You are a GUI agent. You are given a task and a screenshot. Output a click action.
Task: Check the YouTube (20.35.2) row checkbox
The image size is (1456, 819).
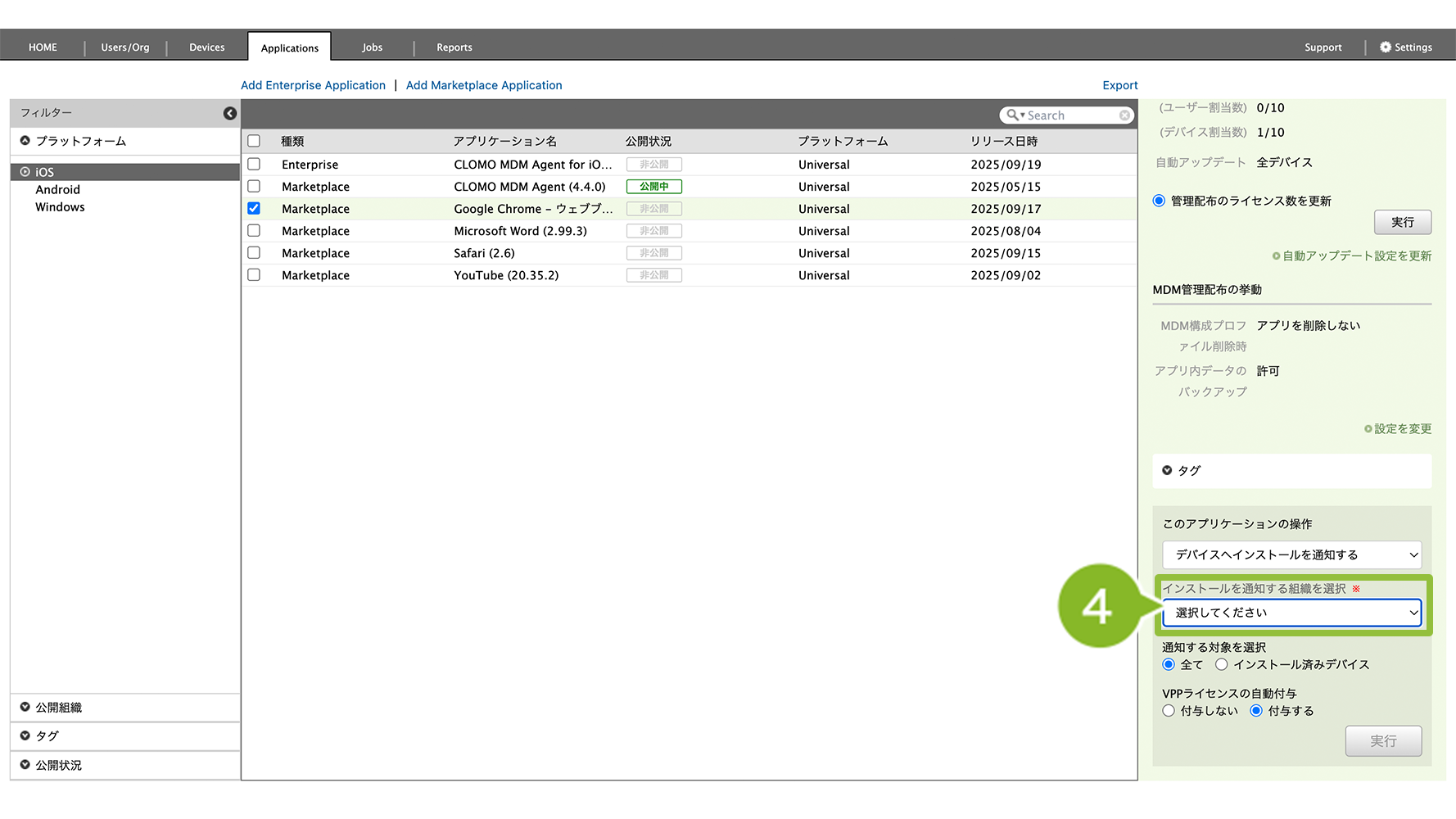click(254, 275)
